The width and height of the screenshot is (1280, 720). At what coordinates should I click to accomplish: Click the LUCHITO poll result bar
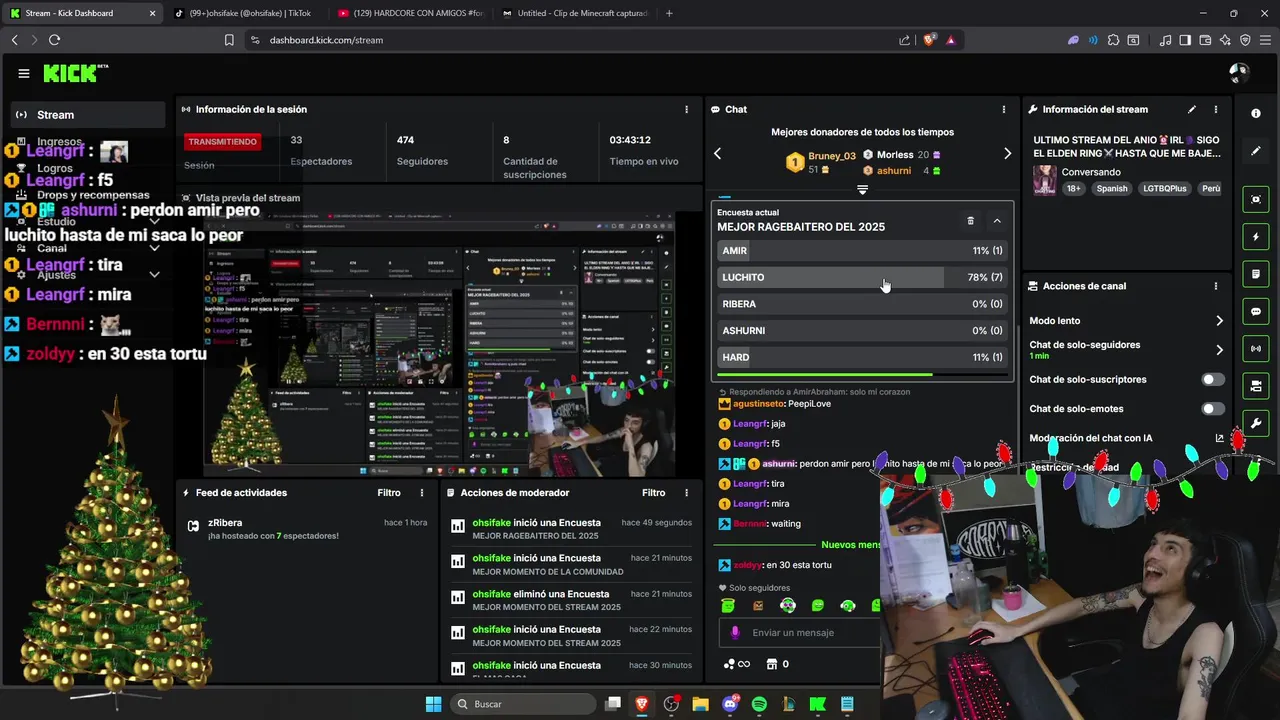[862, 277]
